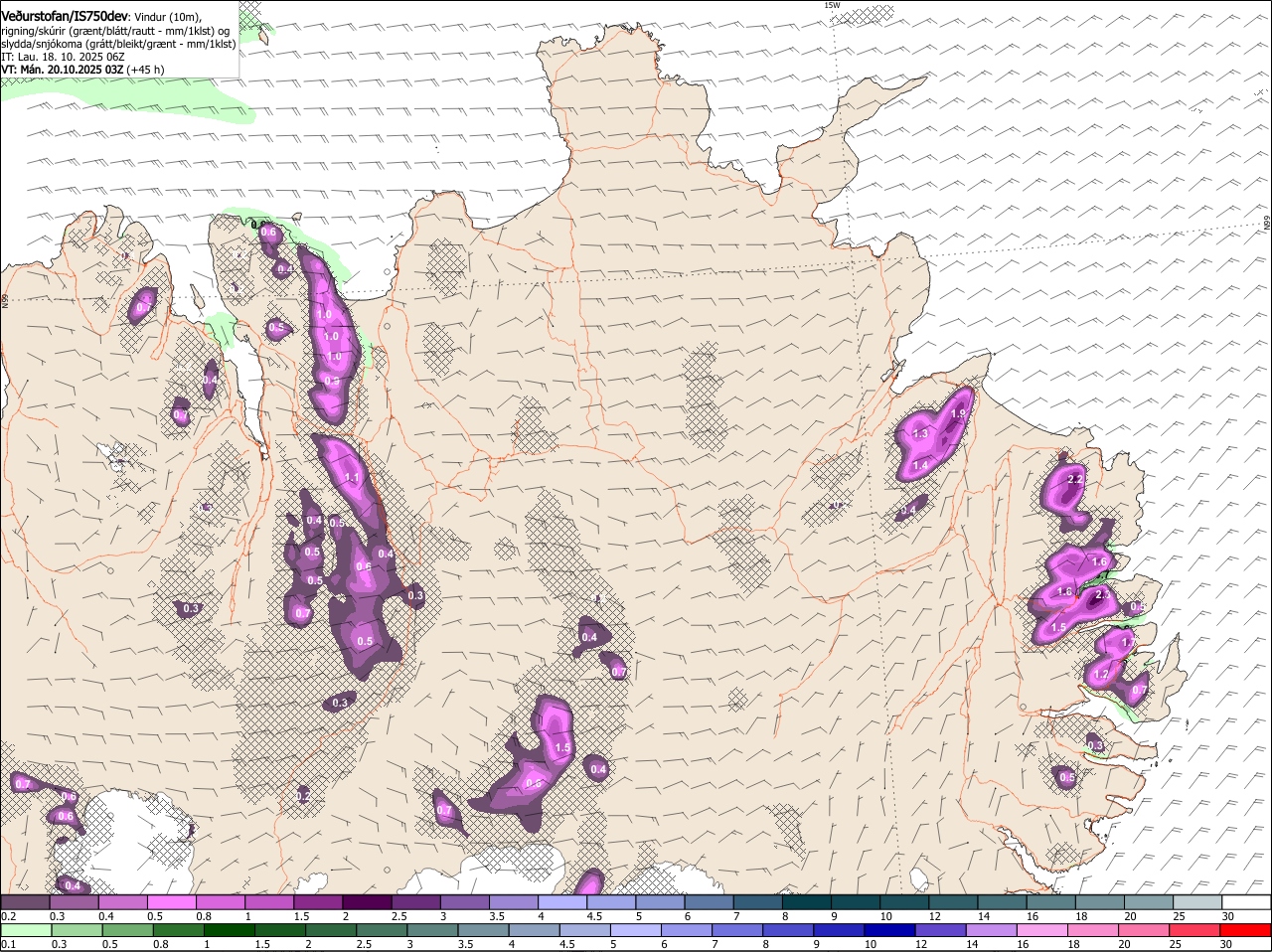Click the 1.2 precipitation value on the map

pos(1100,674)
